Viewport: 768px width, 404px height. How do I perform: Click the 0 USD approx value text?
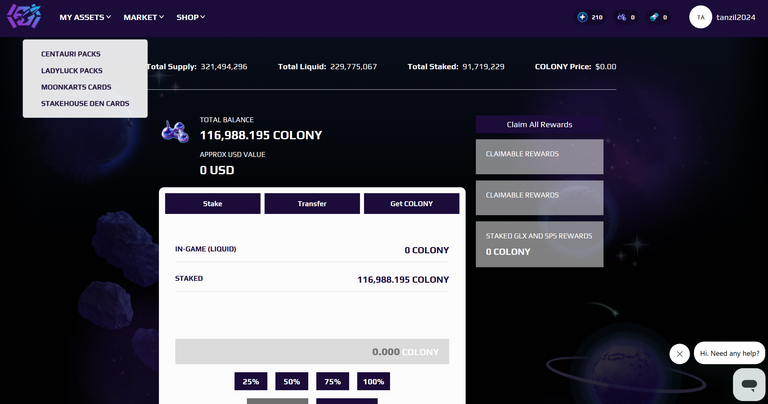217,170
